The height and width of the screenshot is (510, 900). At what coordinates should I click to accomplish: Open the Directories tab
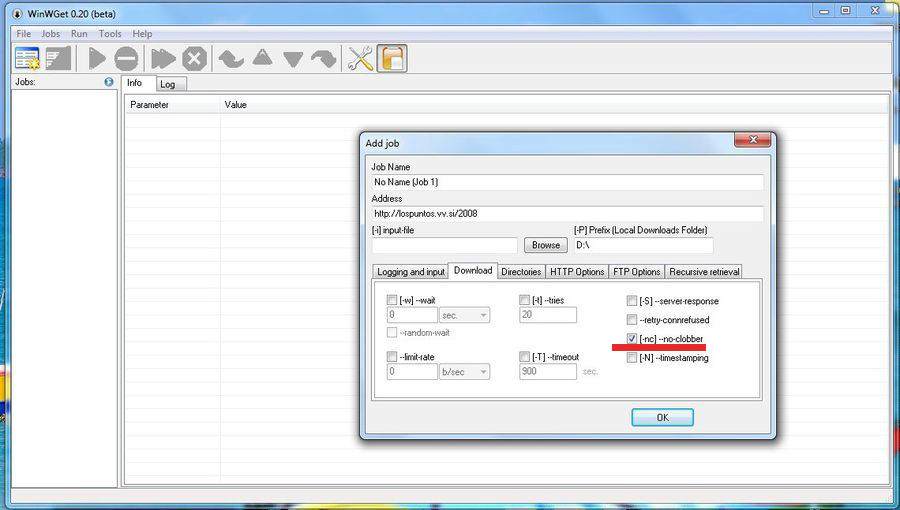click(x=521, y=271)
